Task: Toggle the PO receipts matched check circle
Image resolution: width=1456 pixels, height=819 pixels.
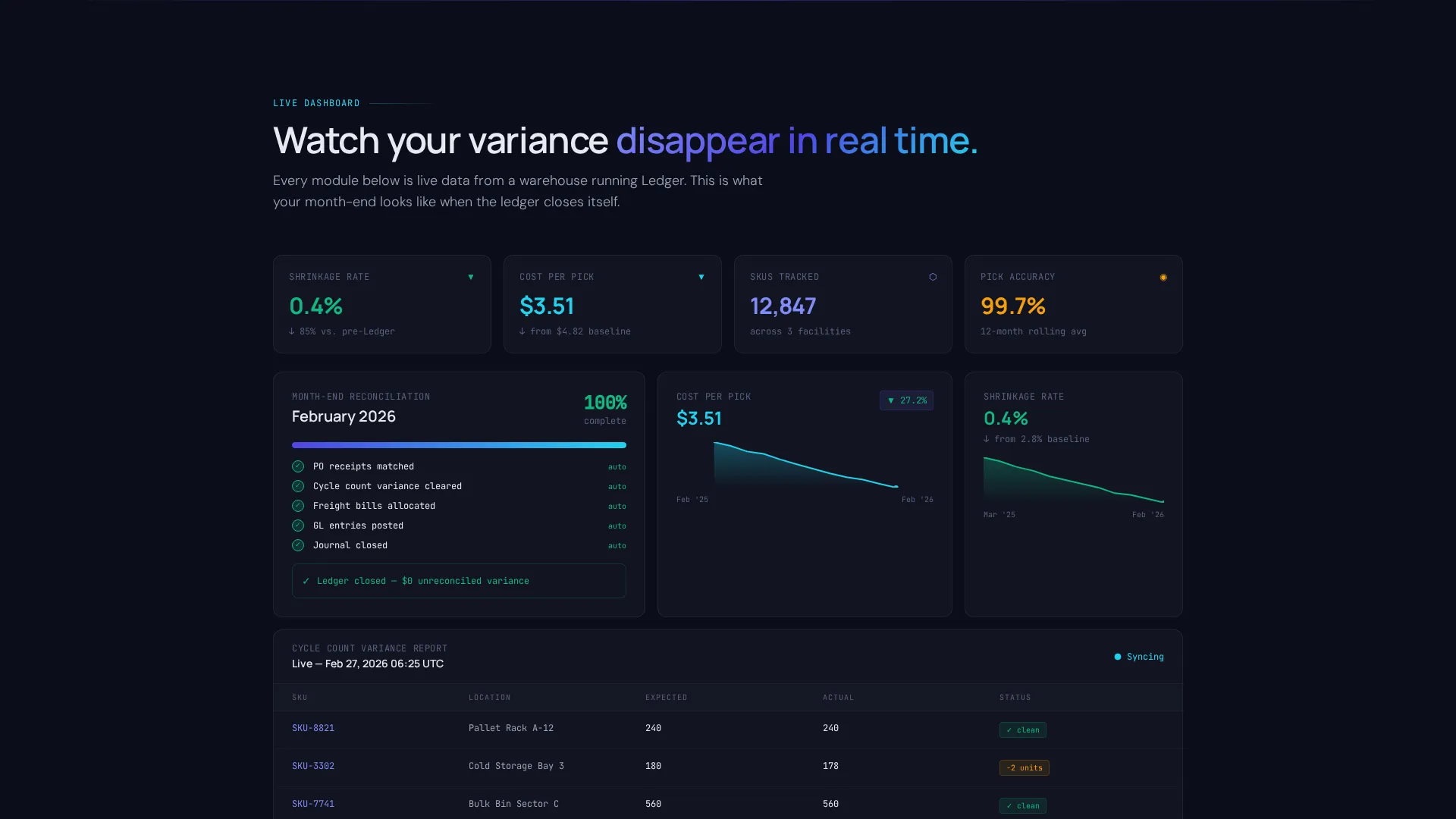Action: 298,466
